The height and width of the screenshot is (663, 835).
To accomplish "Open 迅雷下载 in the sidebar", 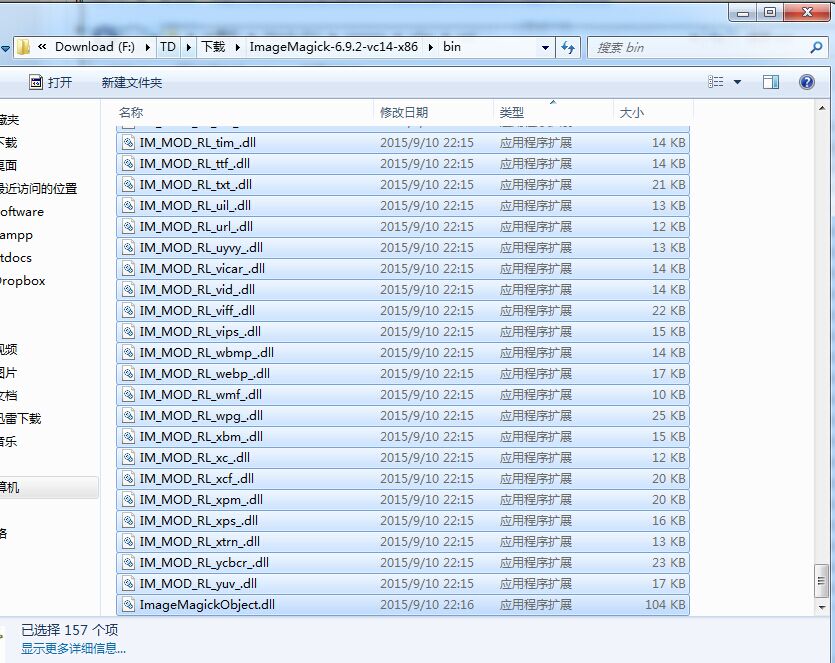I will 20,418.
